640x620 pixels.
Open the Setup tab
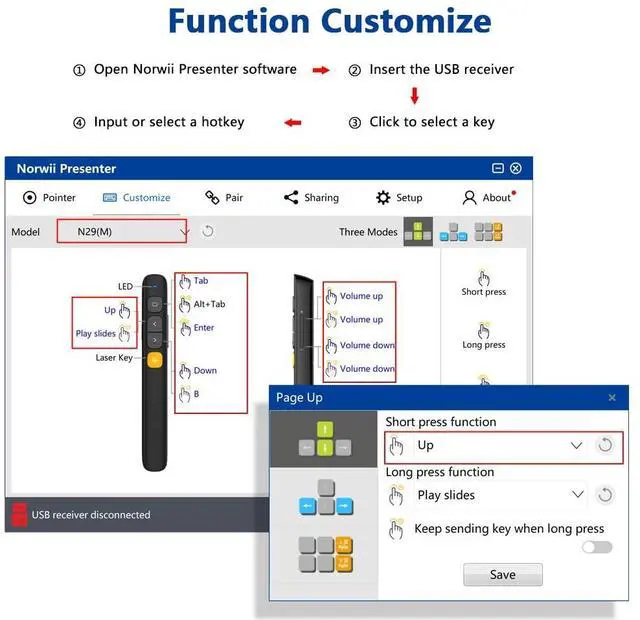coord(399,198)
